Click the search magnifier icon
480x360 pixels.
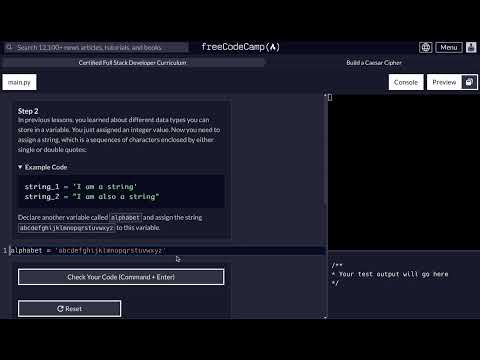(10, 47)
